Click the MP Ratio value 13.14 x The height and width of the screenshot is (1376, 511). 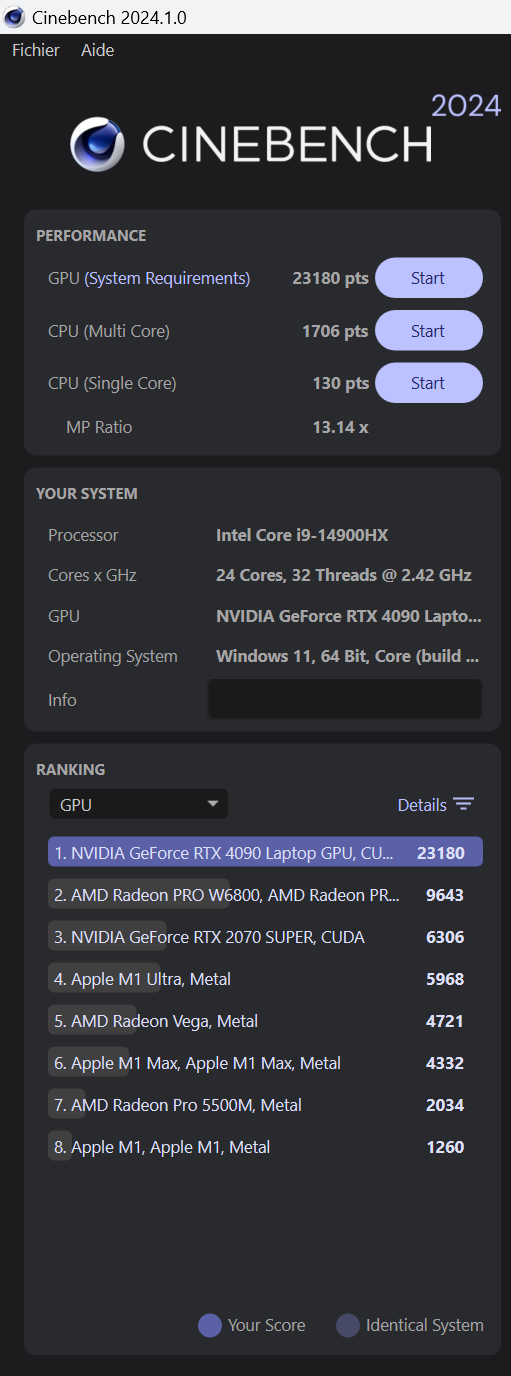pos(340,427)
